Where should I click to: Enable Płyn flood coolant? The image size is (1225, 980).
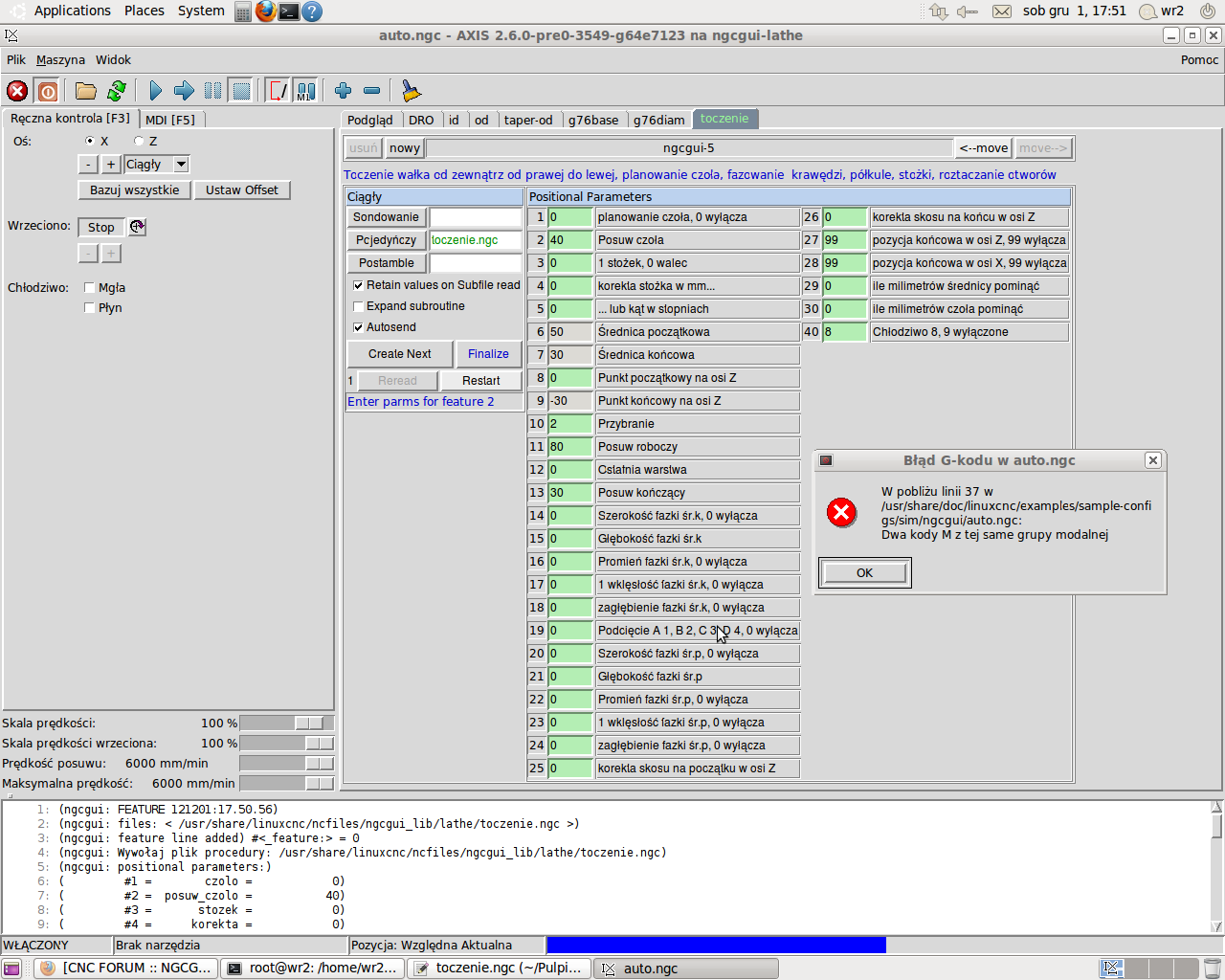coord(90,308)
